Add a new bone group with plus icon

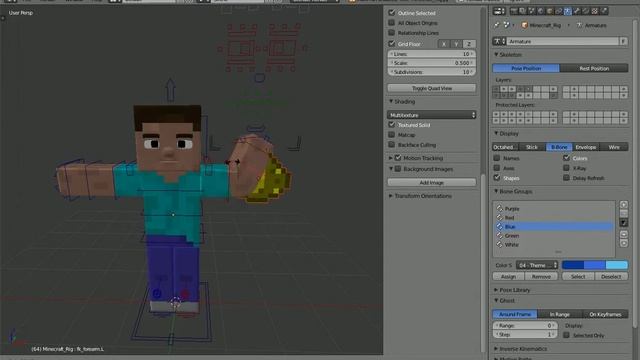point(623,204)
